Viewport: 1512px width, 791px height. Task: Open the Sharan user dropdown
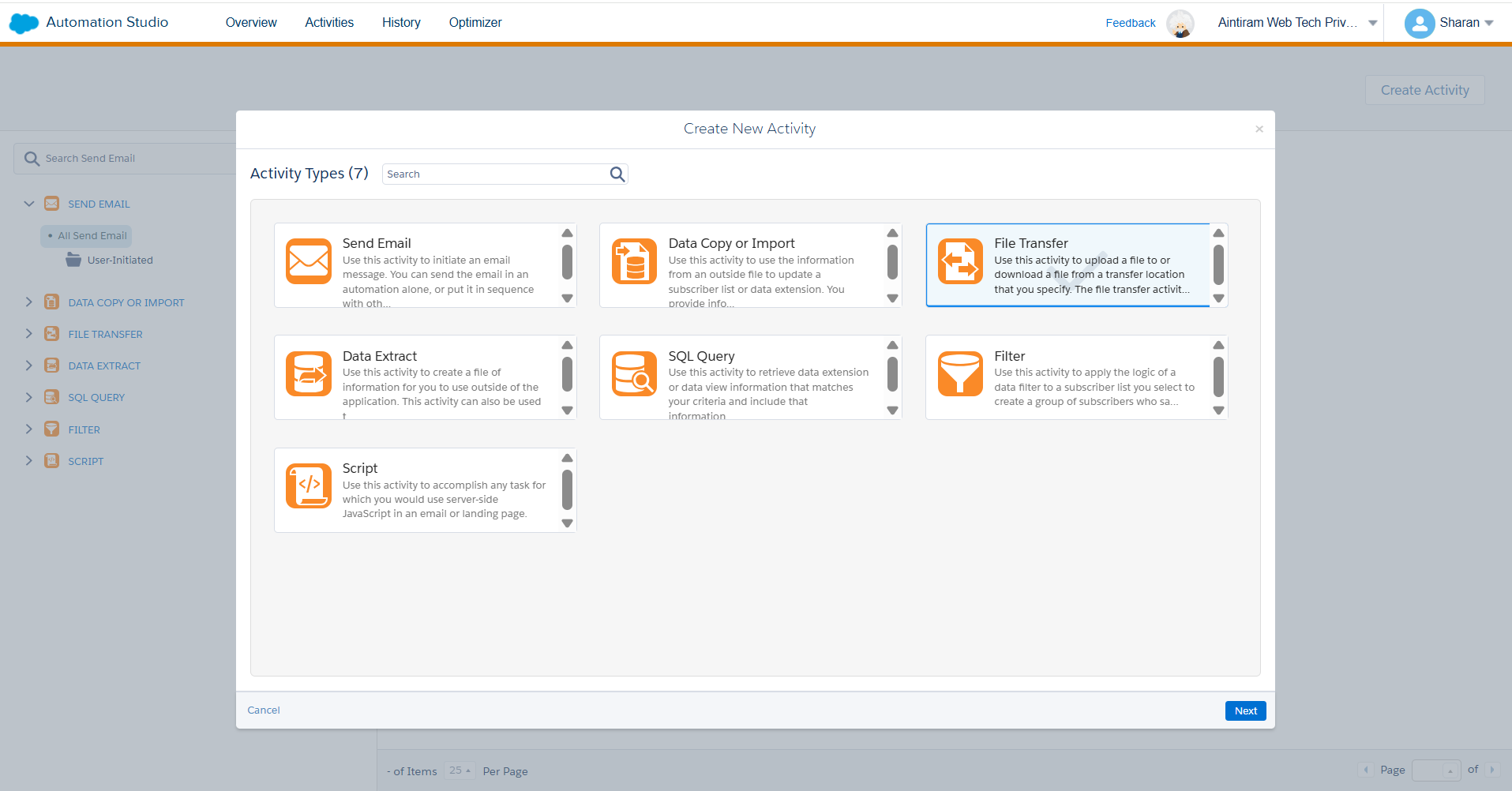(1449, 23)
